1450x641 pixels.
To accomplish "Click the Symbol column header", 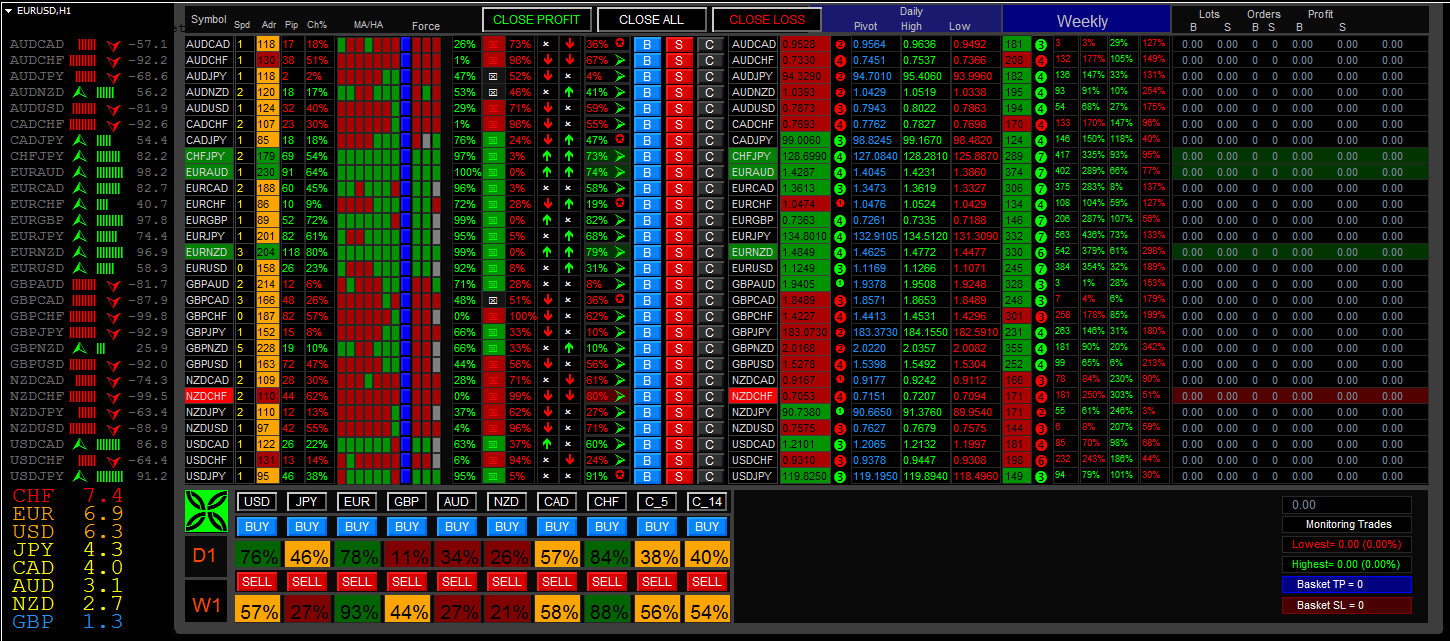I will pyautogui.click(x=209, y=19).
